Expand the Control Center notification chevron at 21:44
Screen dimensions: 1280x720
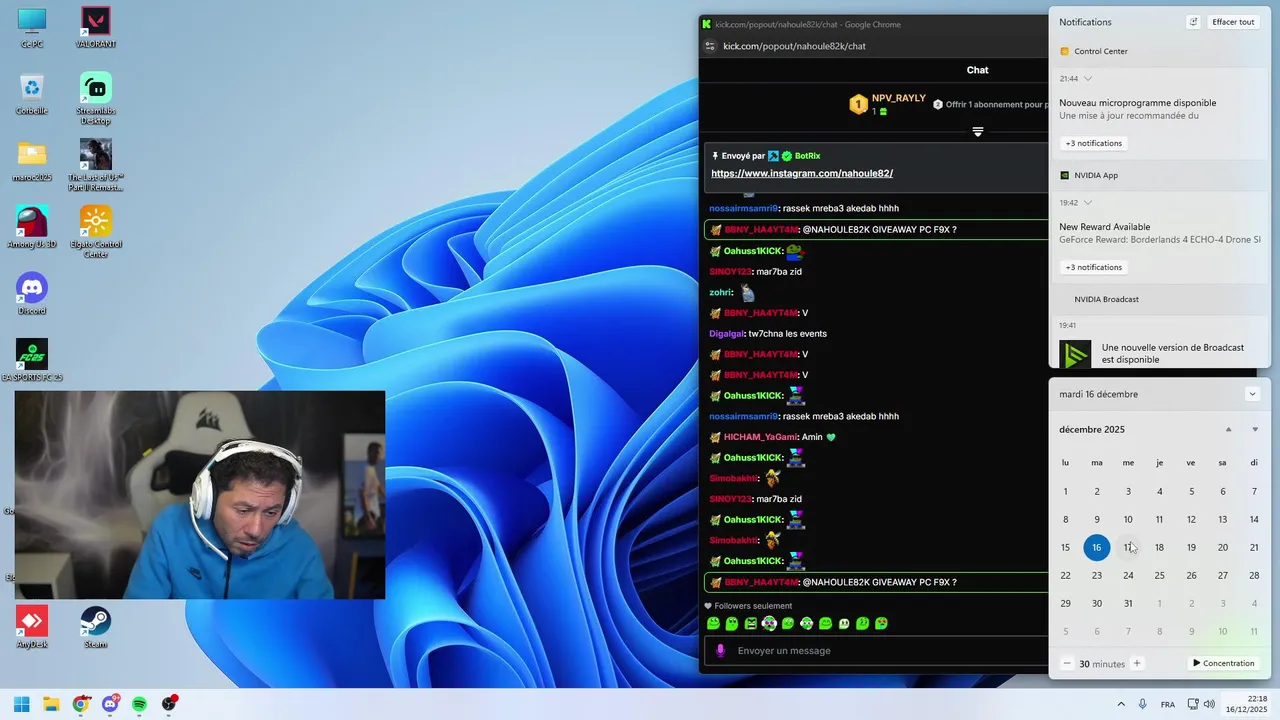coord(1088,78)
